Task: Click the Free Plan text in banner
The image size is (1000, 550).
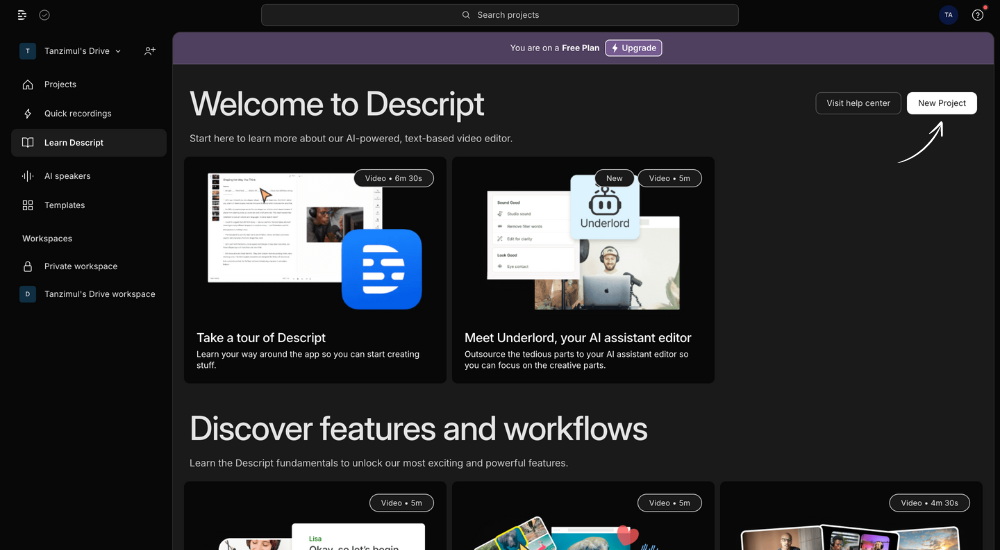Action: [x=580, y=48]
